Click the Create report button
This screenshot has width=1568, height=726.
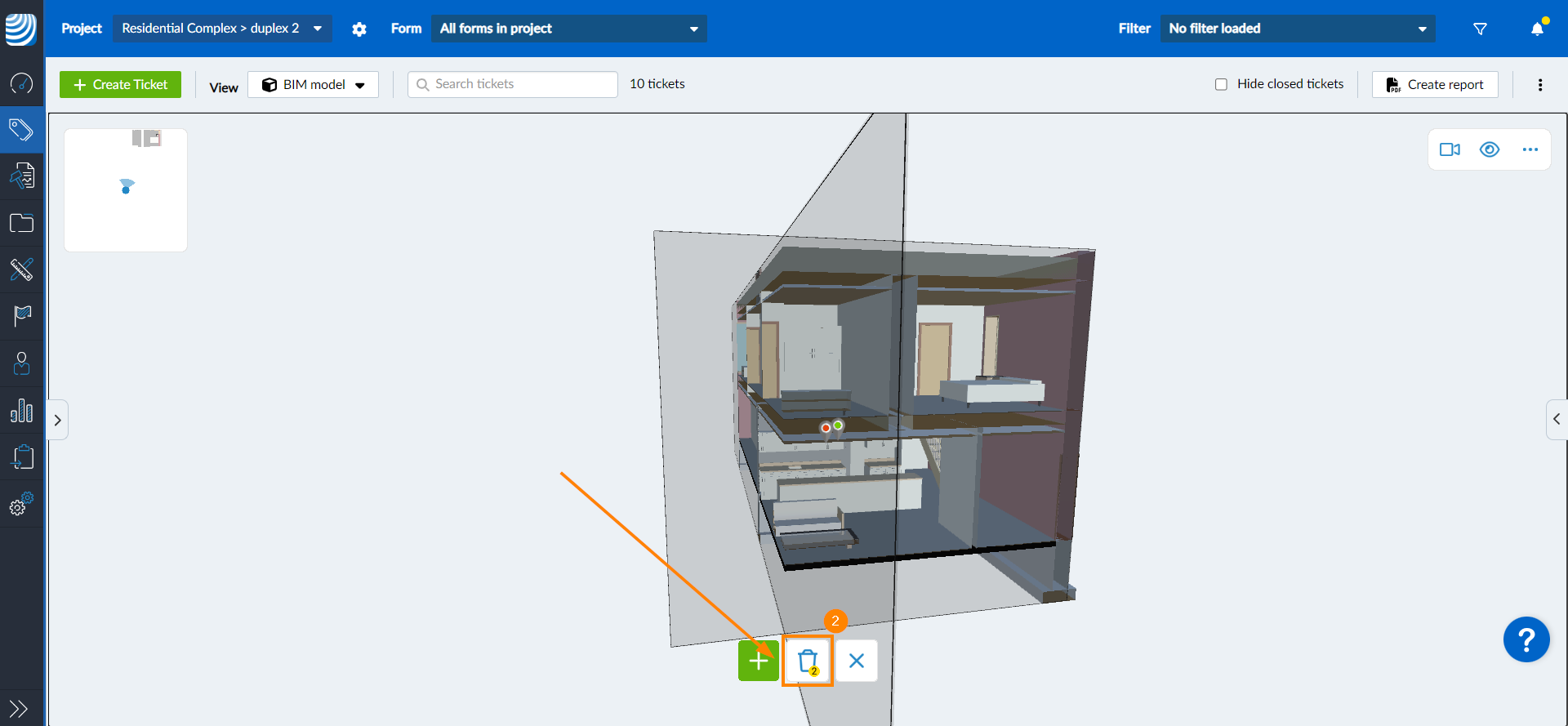[x=1435, y=84]
